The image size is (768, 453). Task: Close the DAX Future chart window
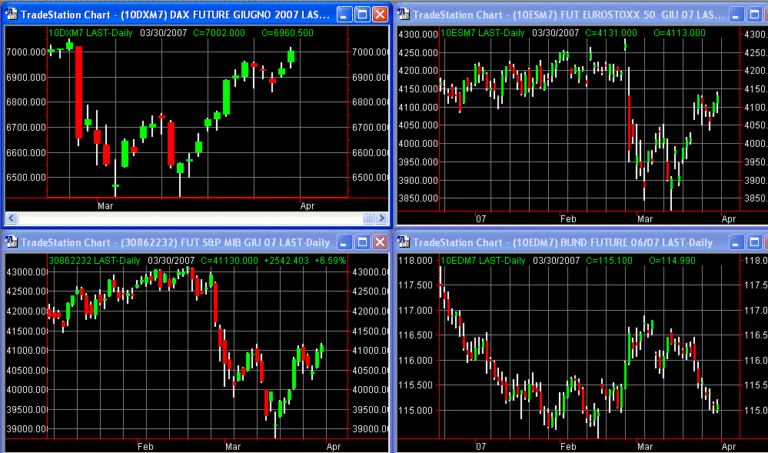379,15
